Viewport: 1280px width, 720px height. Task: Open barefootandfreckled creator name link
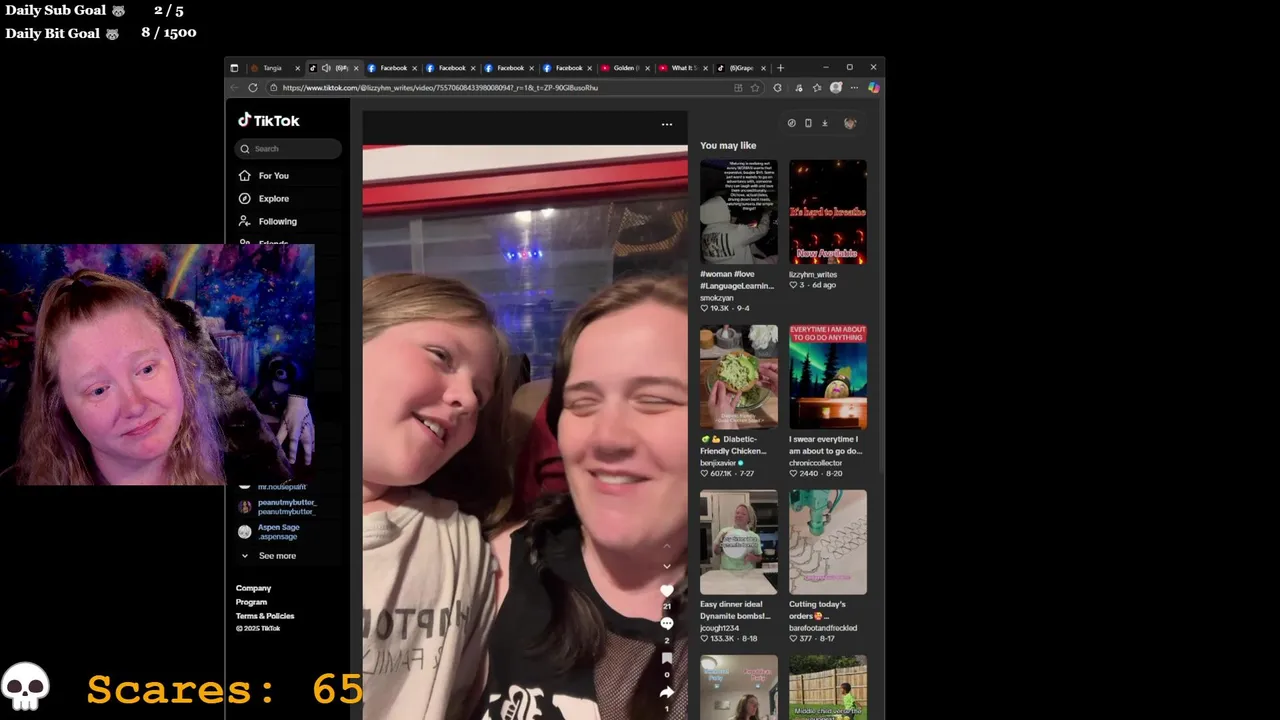[x=823, y=628]
